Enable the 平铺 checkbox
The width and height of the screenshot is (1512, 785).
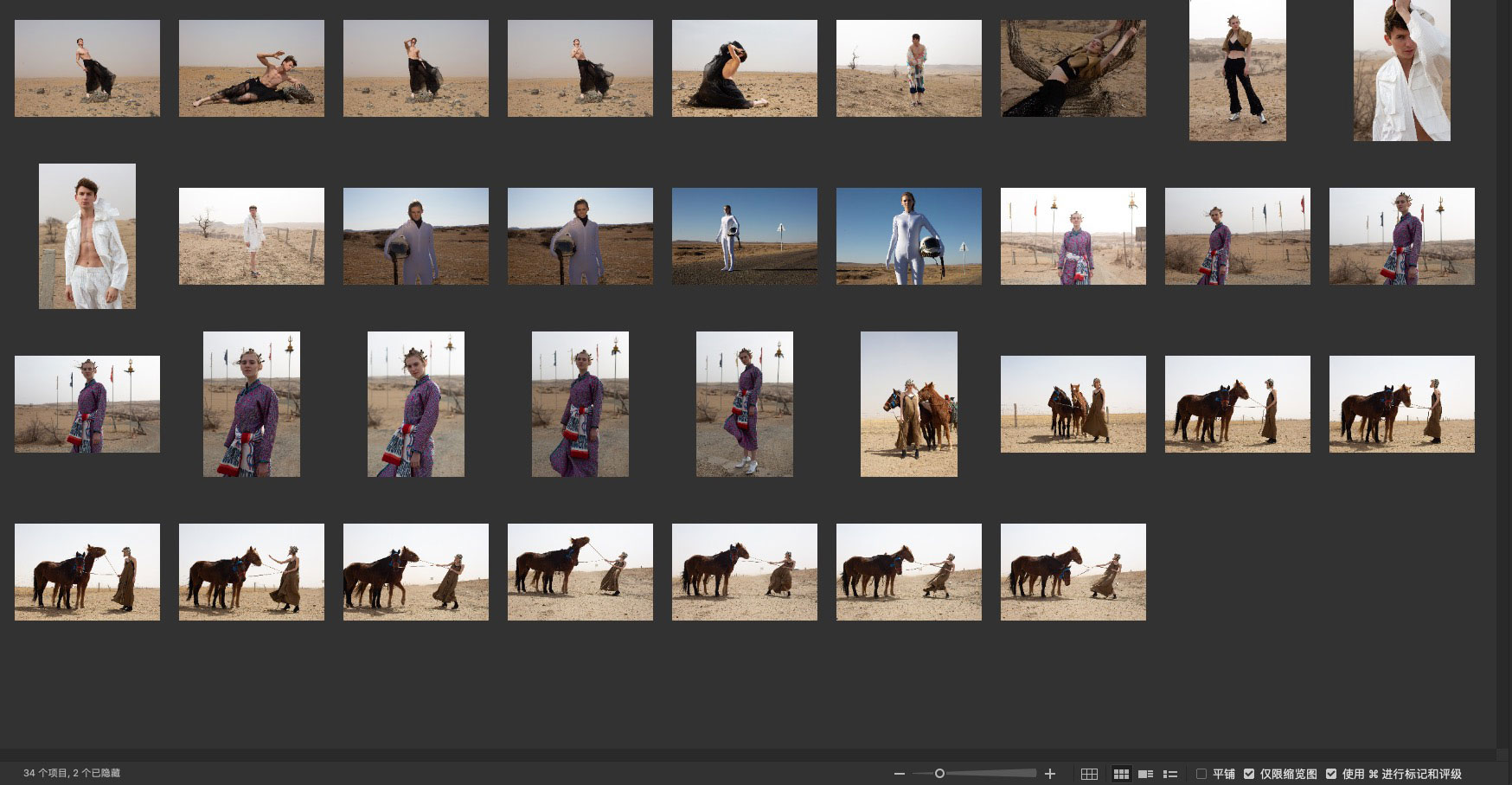tap(1201, 774)
